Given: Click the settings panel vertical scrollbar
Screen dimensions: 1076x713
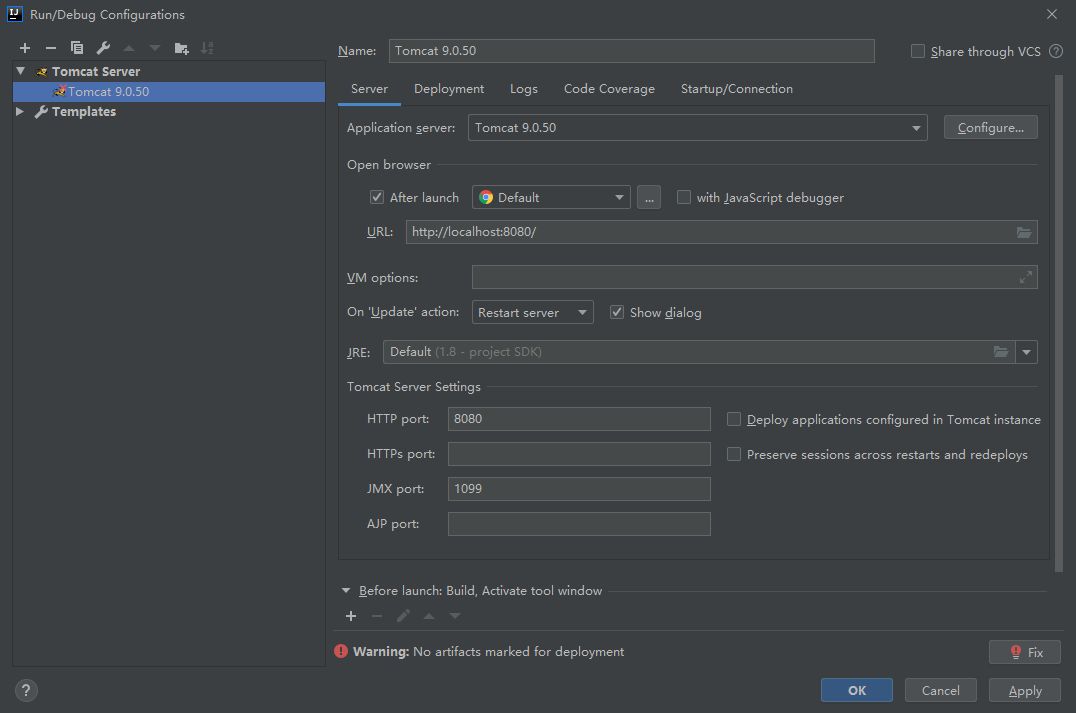Looking at the screenshot, I should [x=1058, y=323].
